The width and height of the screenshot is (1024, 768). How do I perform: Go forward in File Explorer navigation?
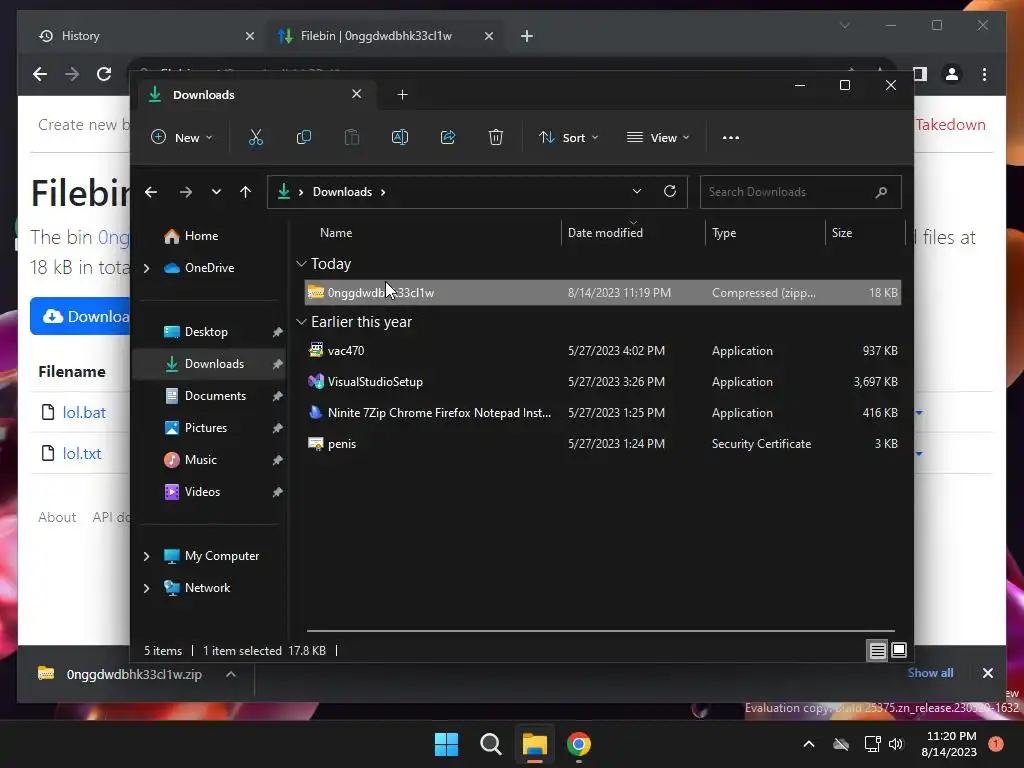[185, 192]
